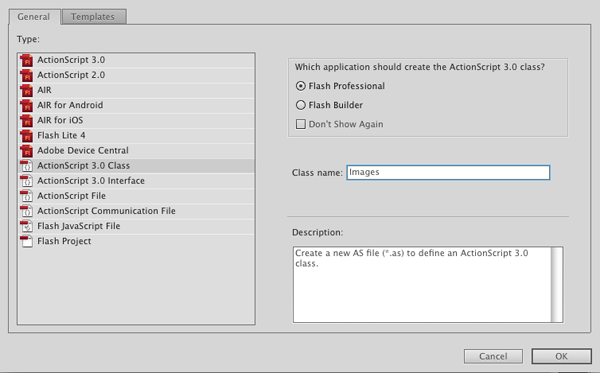This screenshot has height=373, width=600.
Task: Click the AIR for iOS icon
Action: point(26,121)
